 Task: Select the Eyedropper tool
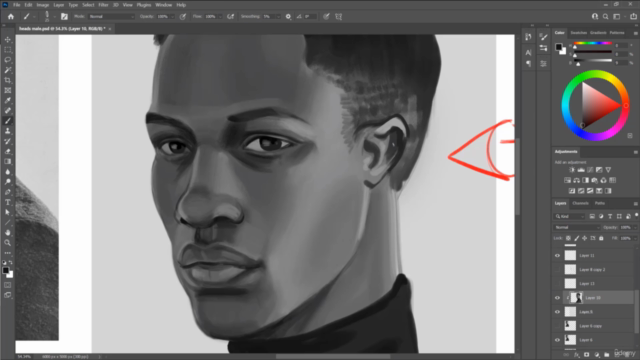8,100
